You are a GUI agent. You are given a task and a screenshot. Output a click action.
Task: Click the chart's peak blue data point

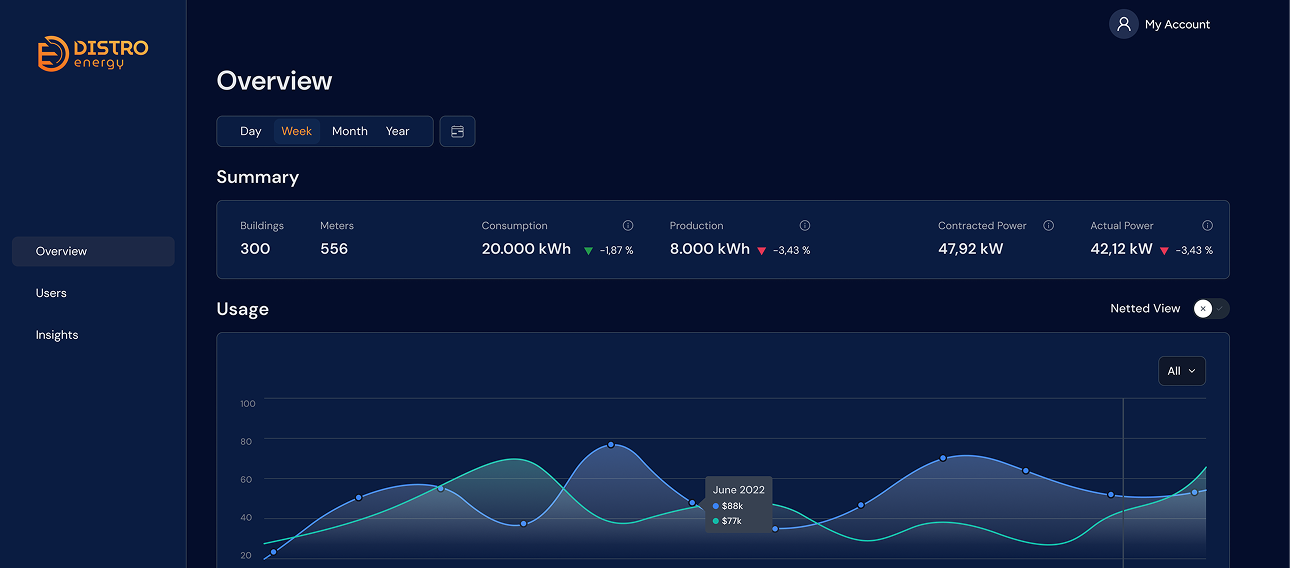pos(610,445)
